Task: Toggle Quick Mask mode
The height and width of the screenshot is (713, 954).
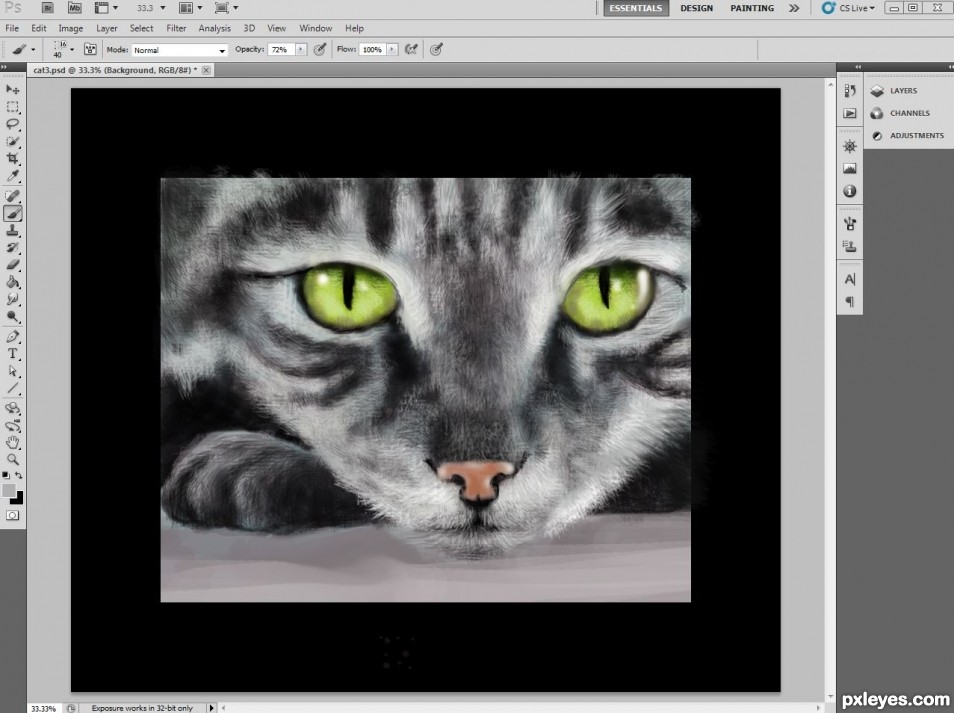Action: (x=12, y=515)
